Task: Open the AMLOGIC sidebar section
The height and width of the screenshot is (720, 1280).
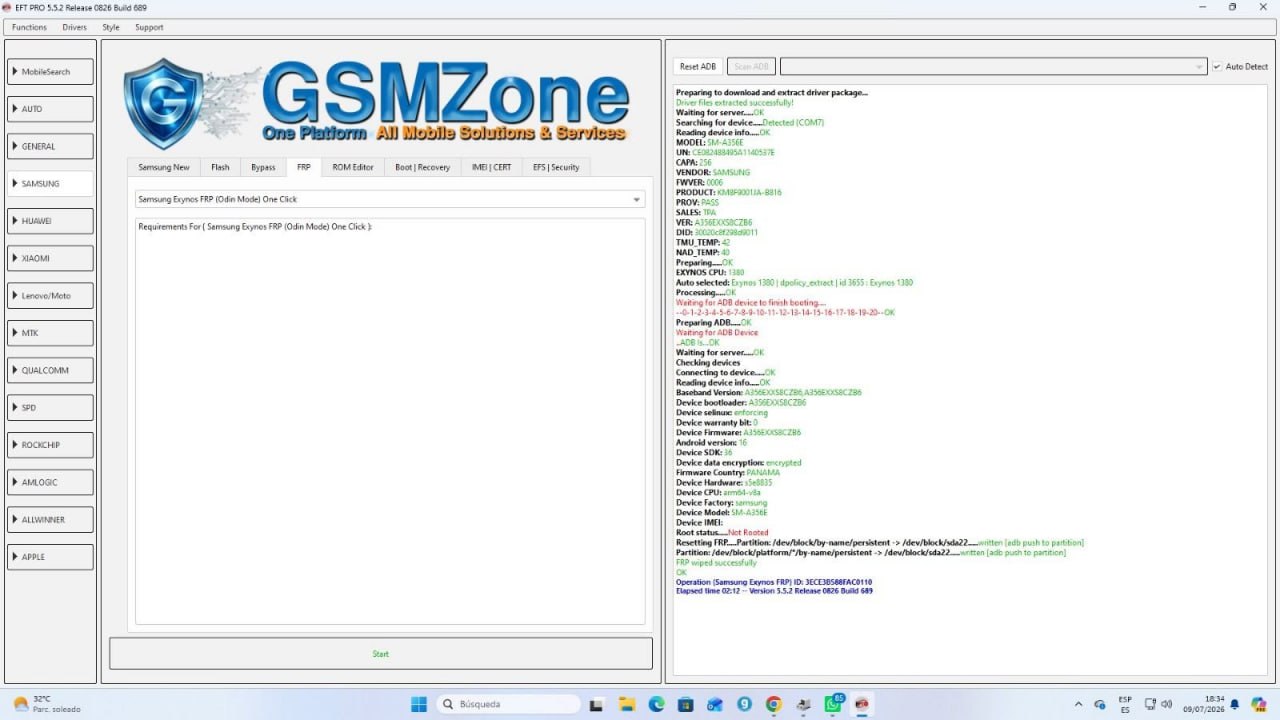Action: click(x=51, y=482)
